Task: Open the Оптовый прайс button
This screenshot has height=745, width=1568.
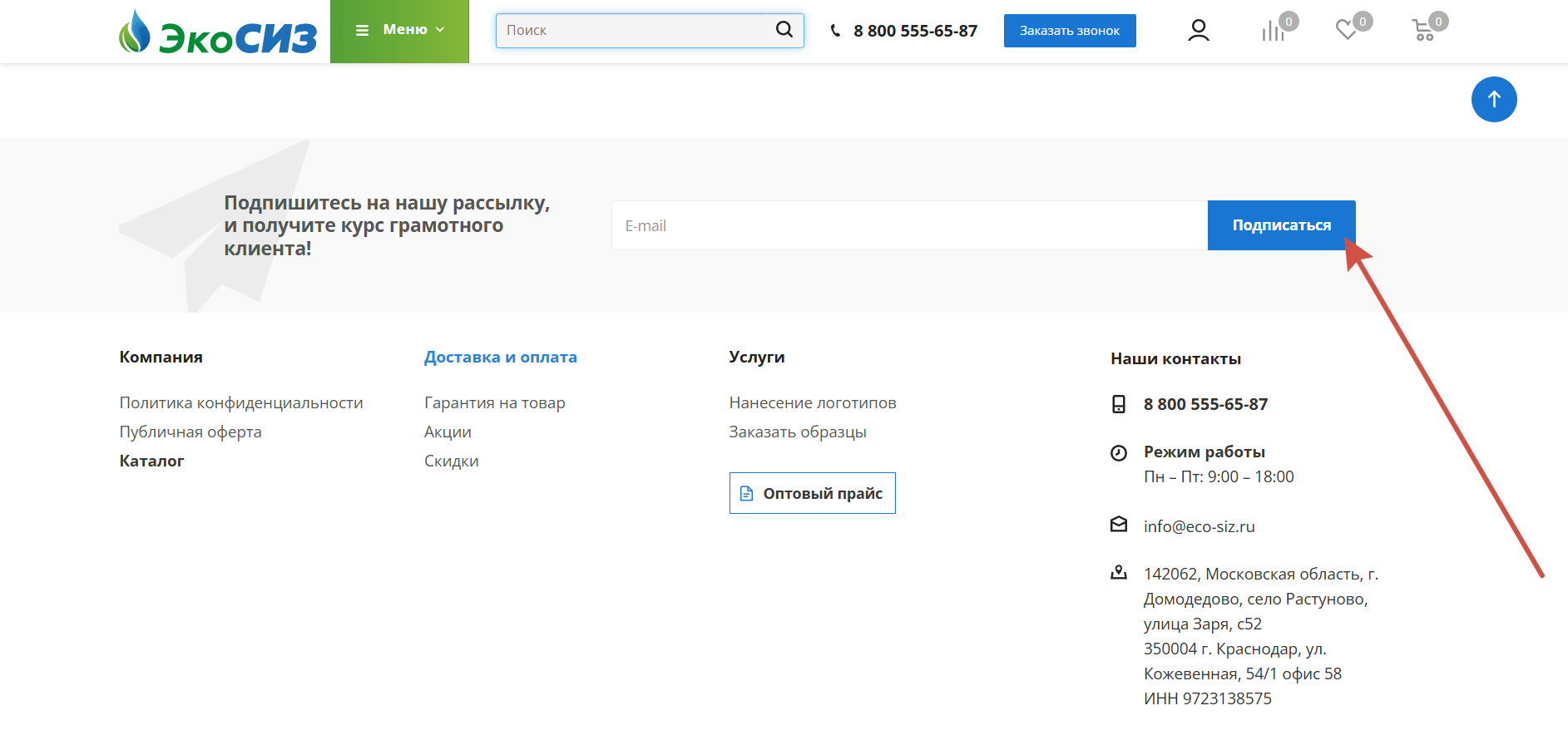Action: pos(813,493)
